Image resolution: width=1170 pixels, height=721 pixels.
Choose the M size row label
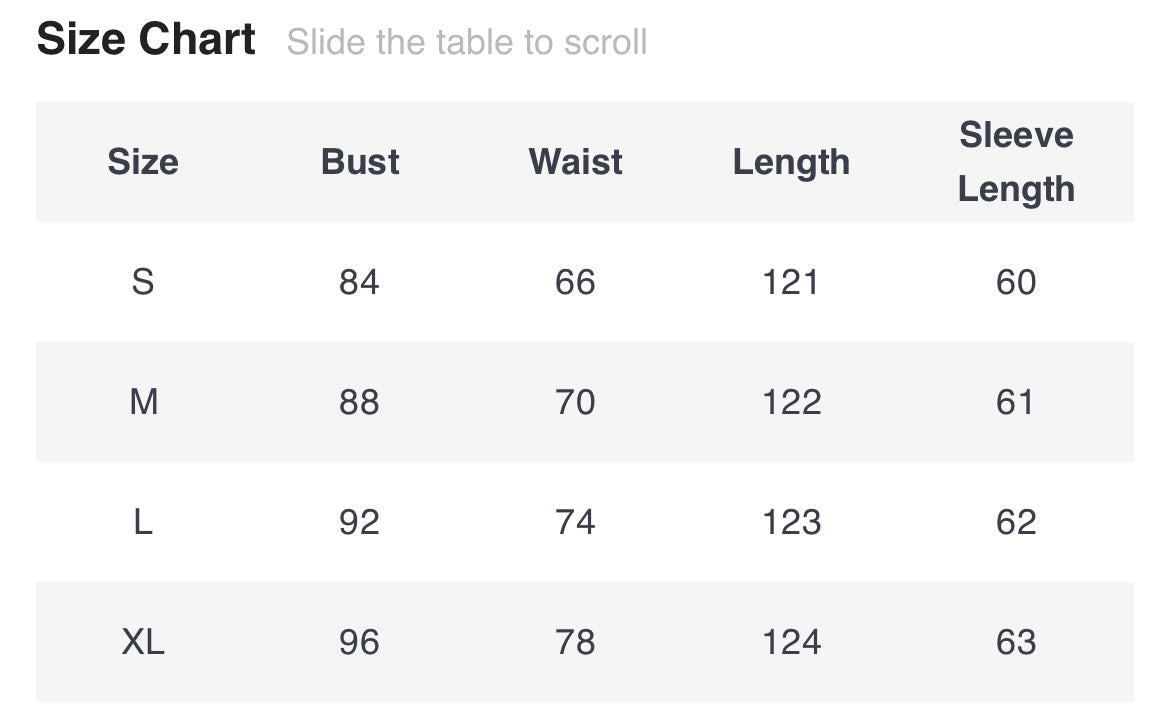(x=143, y=402)
